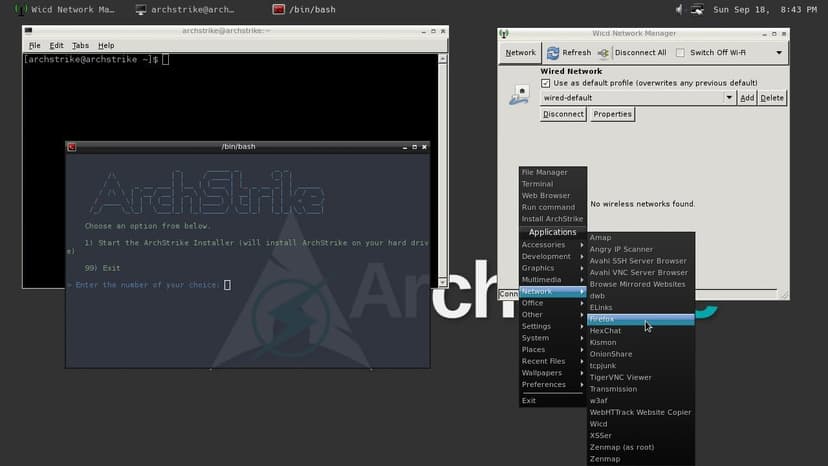Expand the Office submenu
The height and width of the screenshot is (466, 828).
pyautogui.click(x=553, y=303)
